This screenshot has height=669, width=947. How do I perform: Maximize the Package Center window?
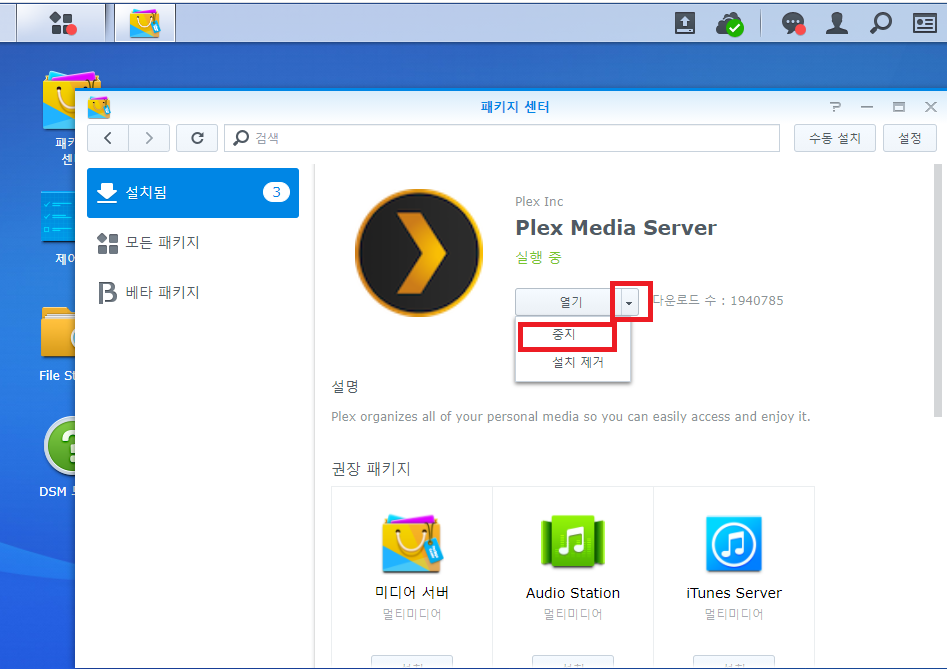click(899, 107)
